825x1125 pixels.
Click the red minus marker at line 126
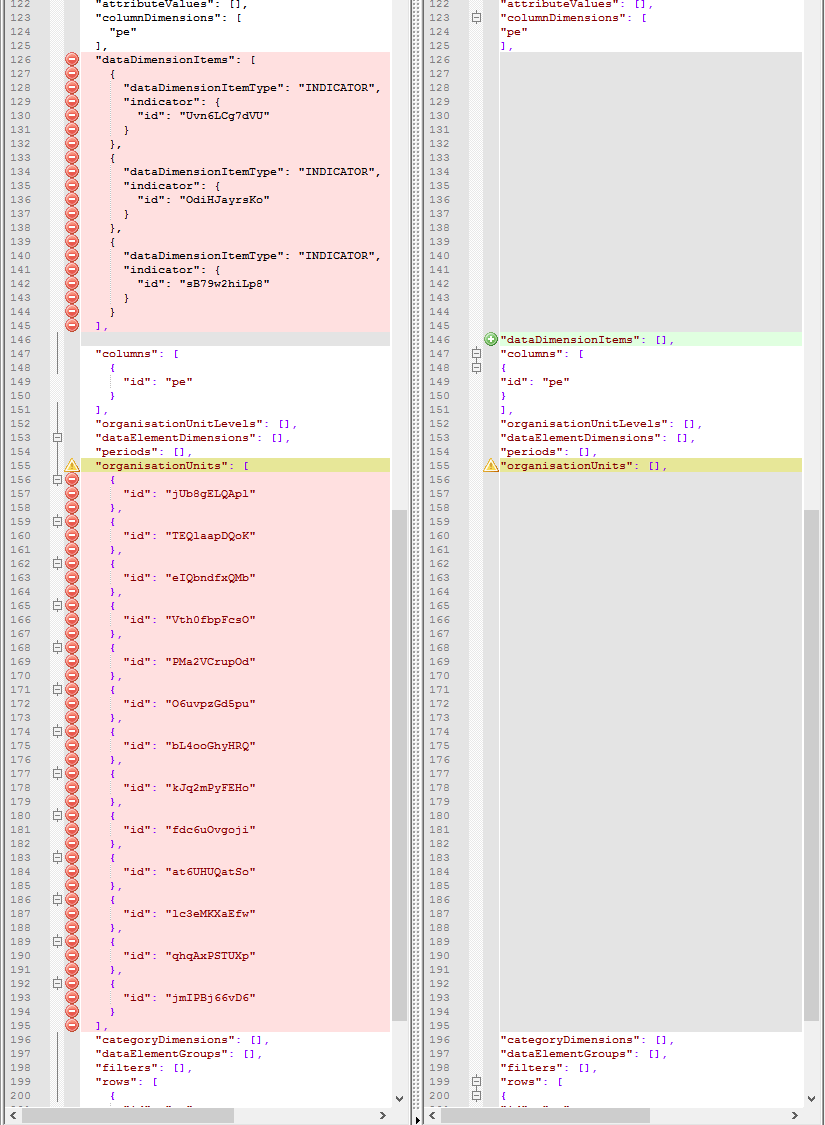pyautogui.click(x=72, y=60)
